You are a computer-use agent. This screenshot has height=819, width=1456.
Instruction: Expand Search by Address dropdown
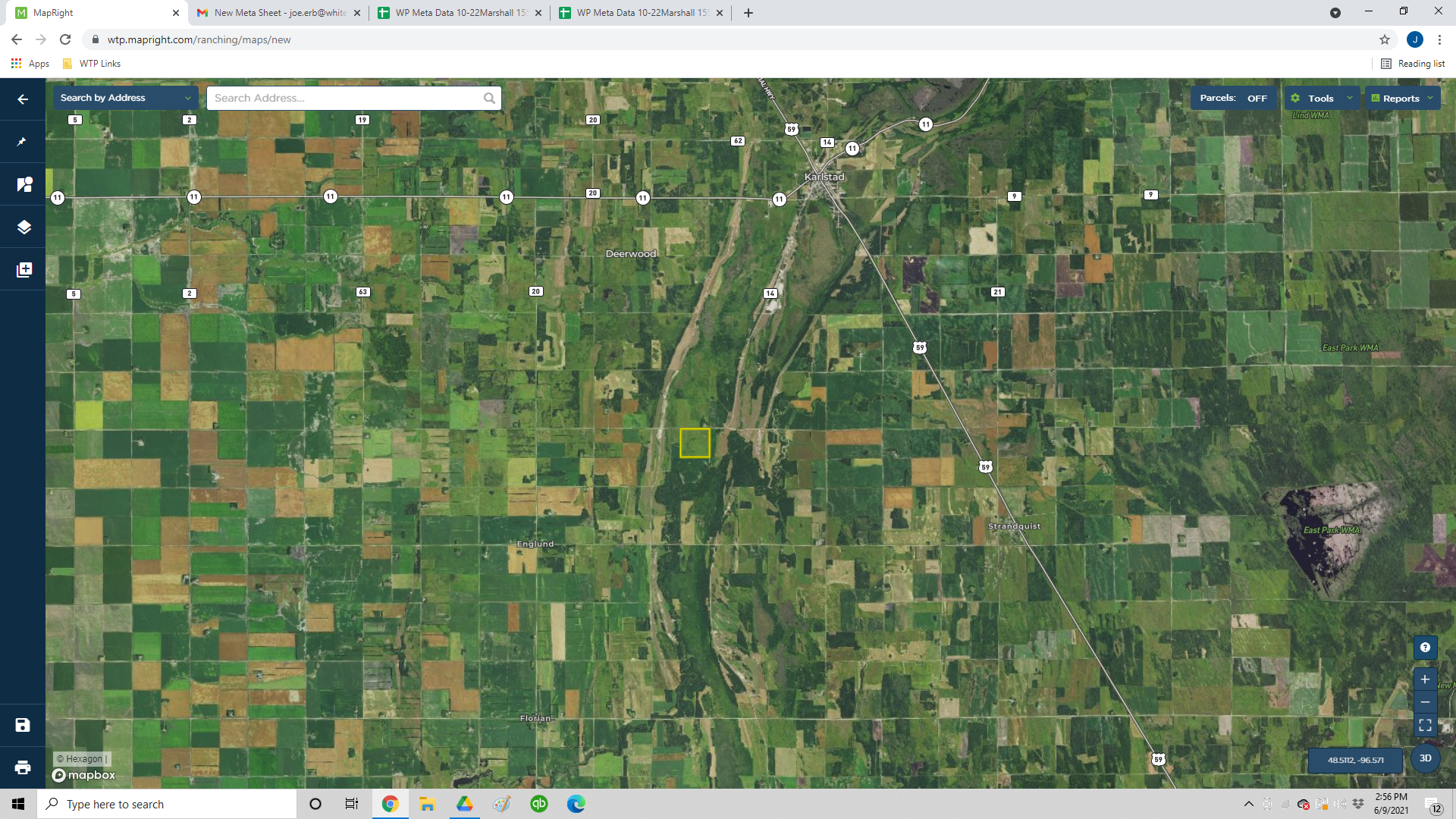pyautogui.click(x=125, y=98)
